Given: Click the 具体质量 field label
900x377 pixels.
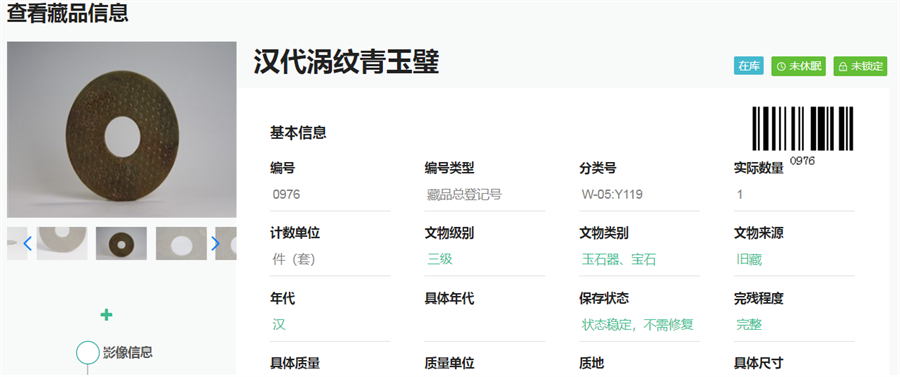Looking at the screenshot, I should [295, 363].
